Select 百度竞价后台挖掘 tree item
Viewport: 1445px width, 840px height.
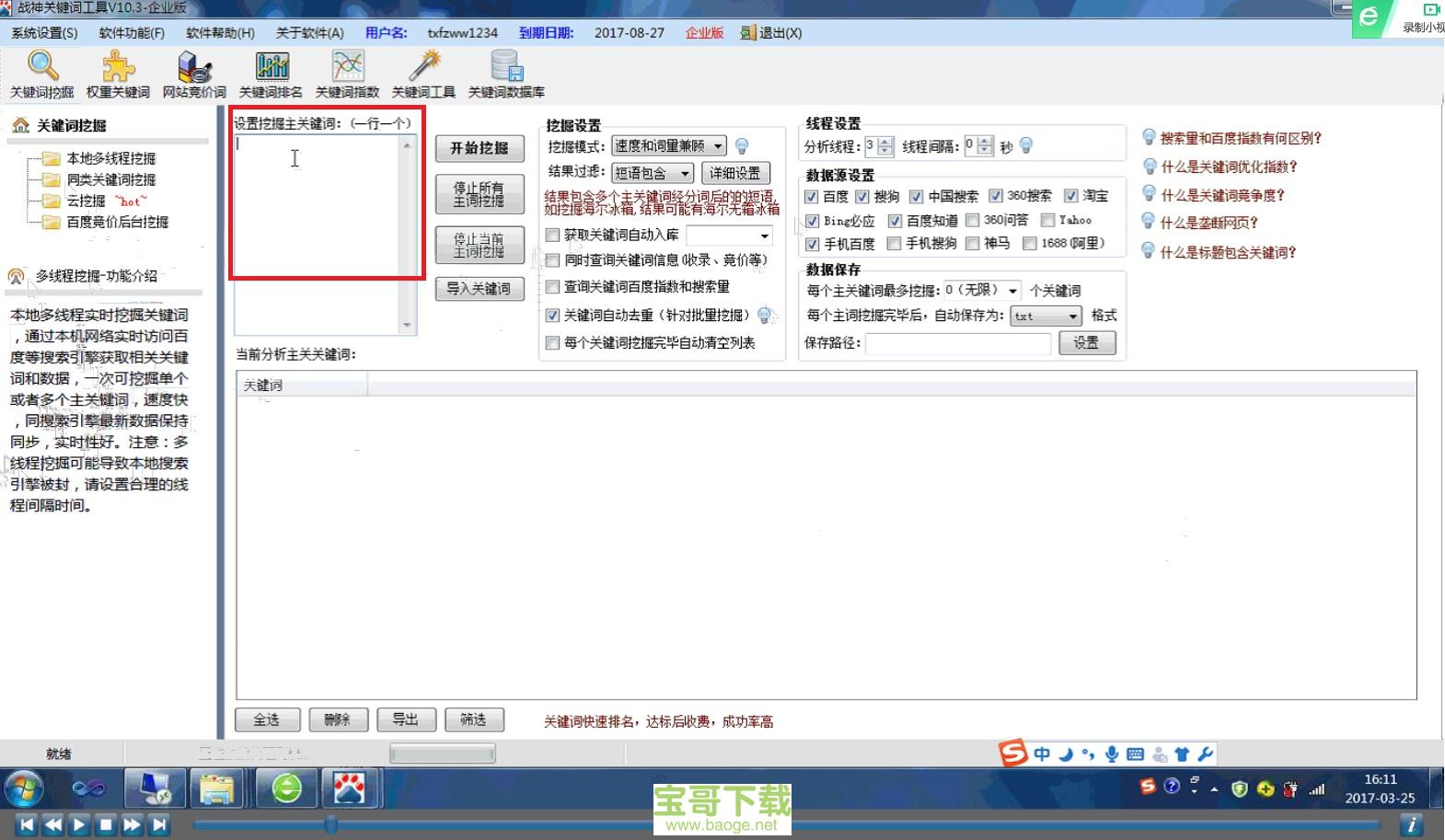(117, 222)
